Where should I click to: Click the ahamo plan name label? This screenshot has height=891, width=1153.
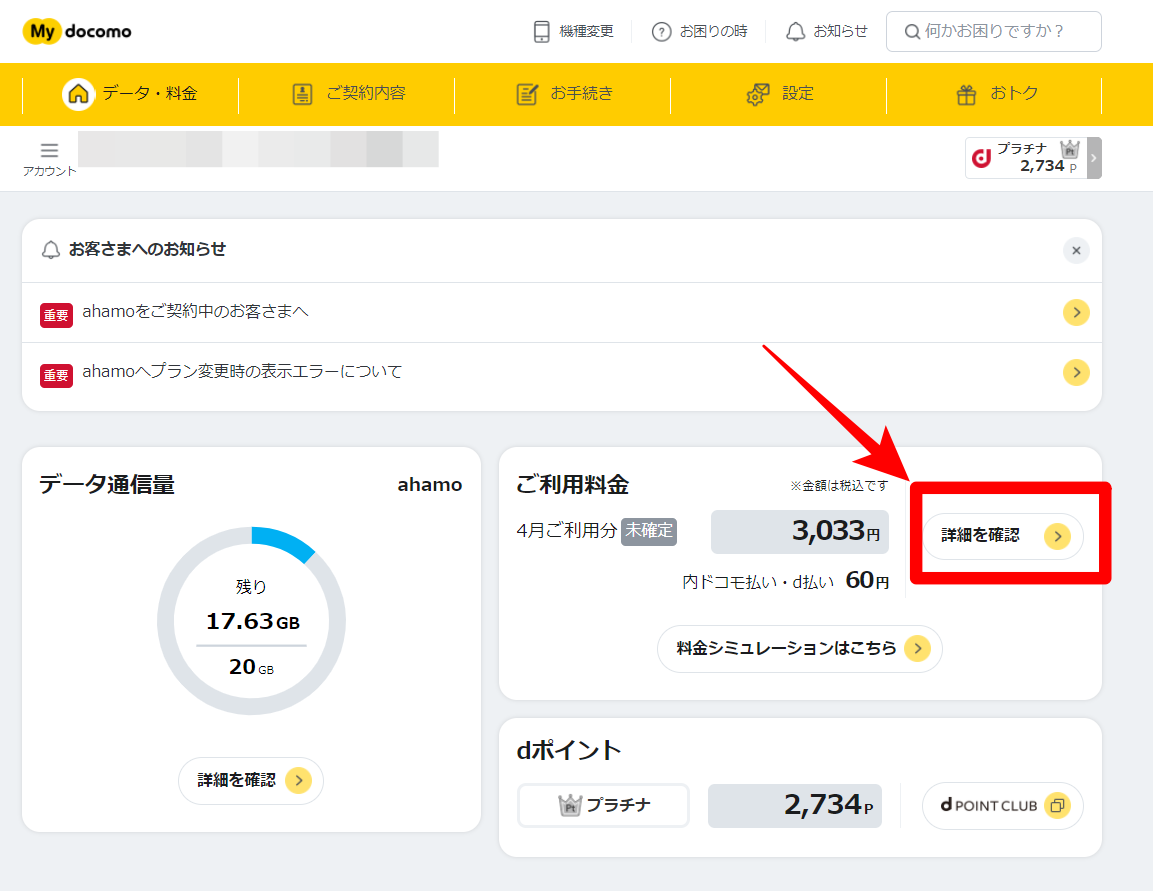tap(430, 485)
